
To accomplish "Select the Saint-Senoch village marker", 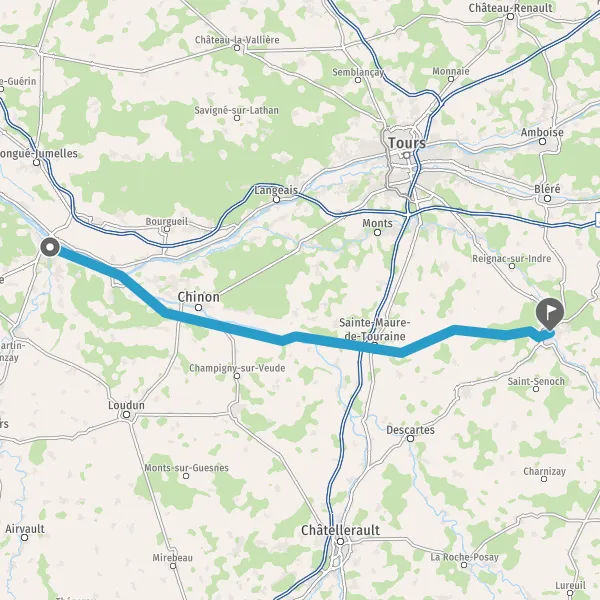I will (536, 389).
